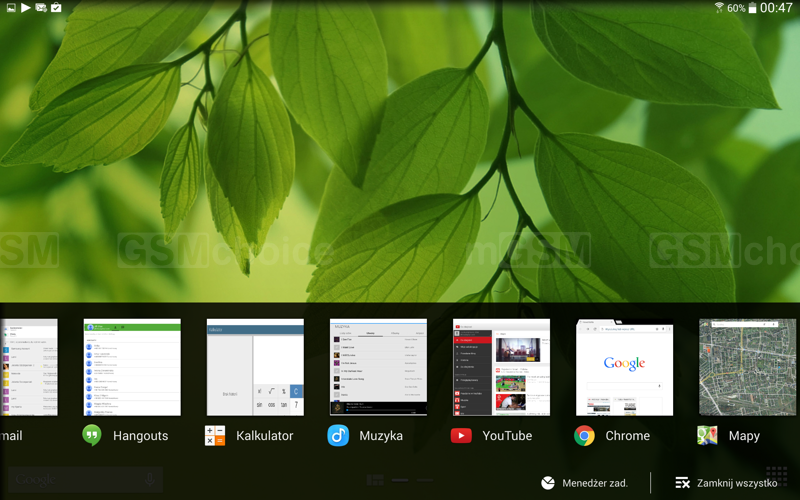
Task: Open the YouTube recent app thumbnail
Action: coord(501,367)
